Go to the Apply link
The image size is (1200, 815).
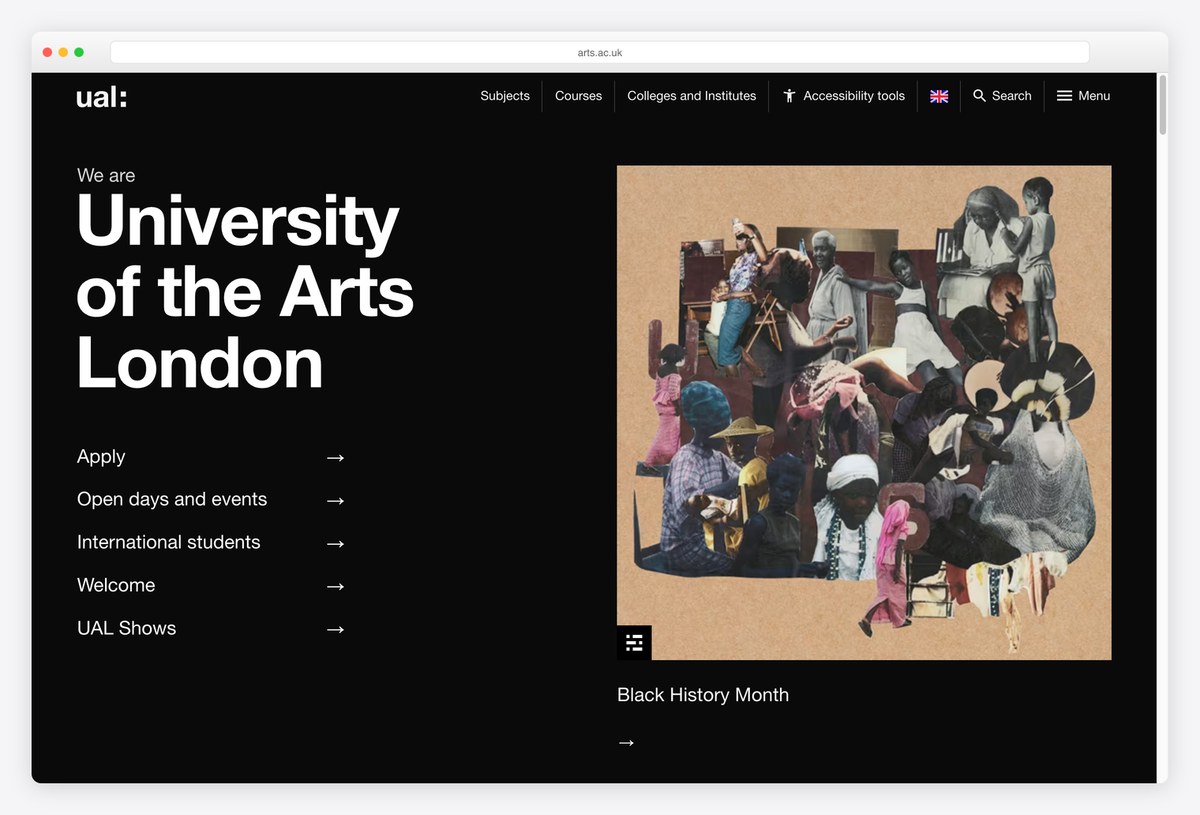click(101, 457)
